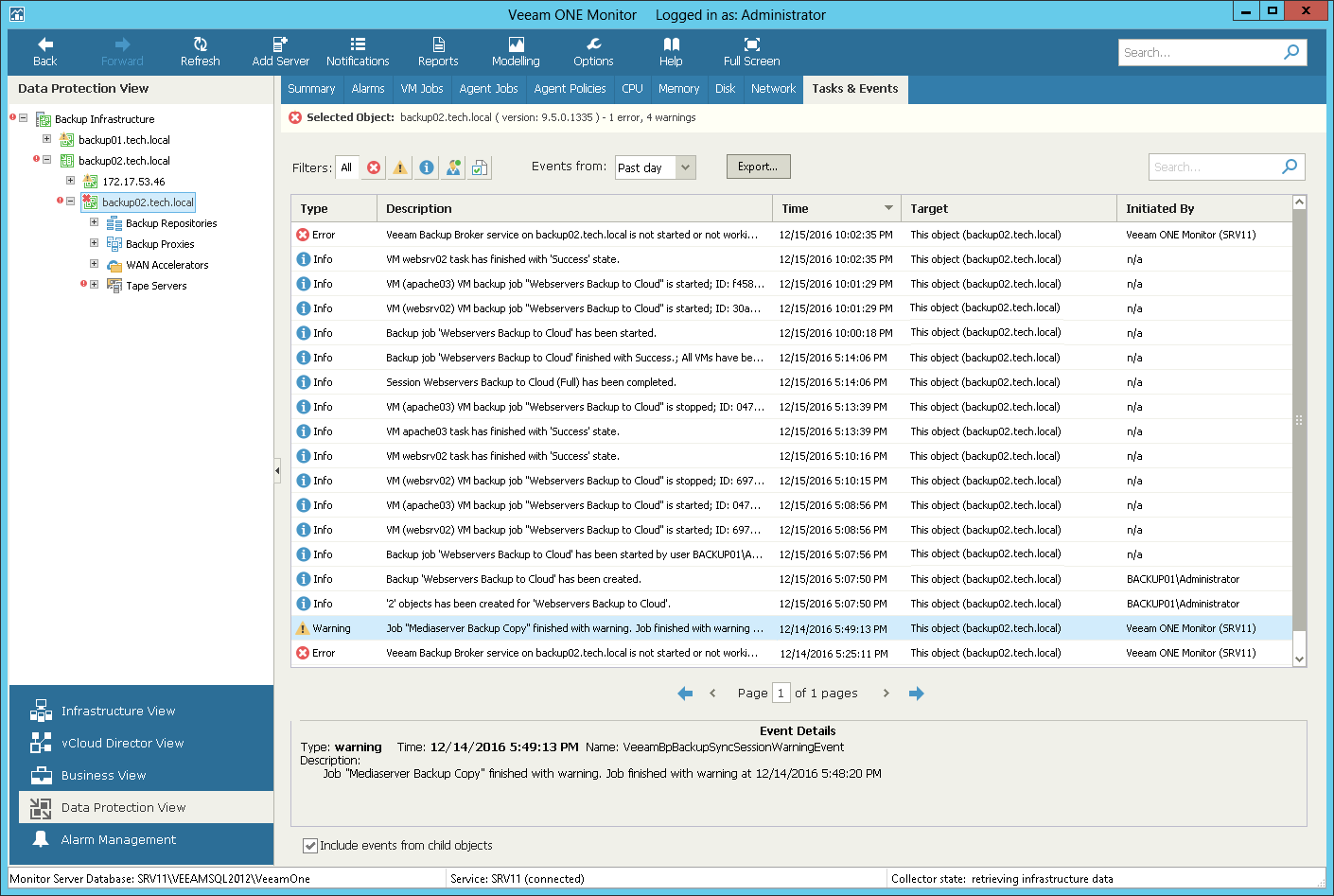Switch to CPU tab
The width and height of the screenshot is (1334, 896).
(x=632, y=89)
